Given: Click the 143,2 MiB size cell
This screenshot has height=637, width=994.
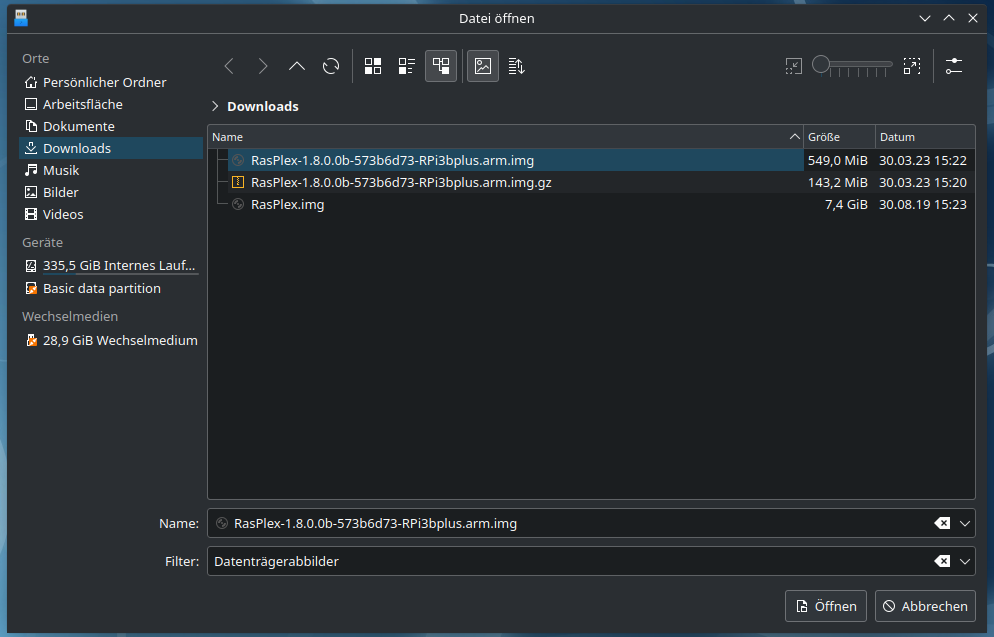Looking at the screenshot, I should 837,183.
